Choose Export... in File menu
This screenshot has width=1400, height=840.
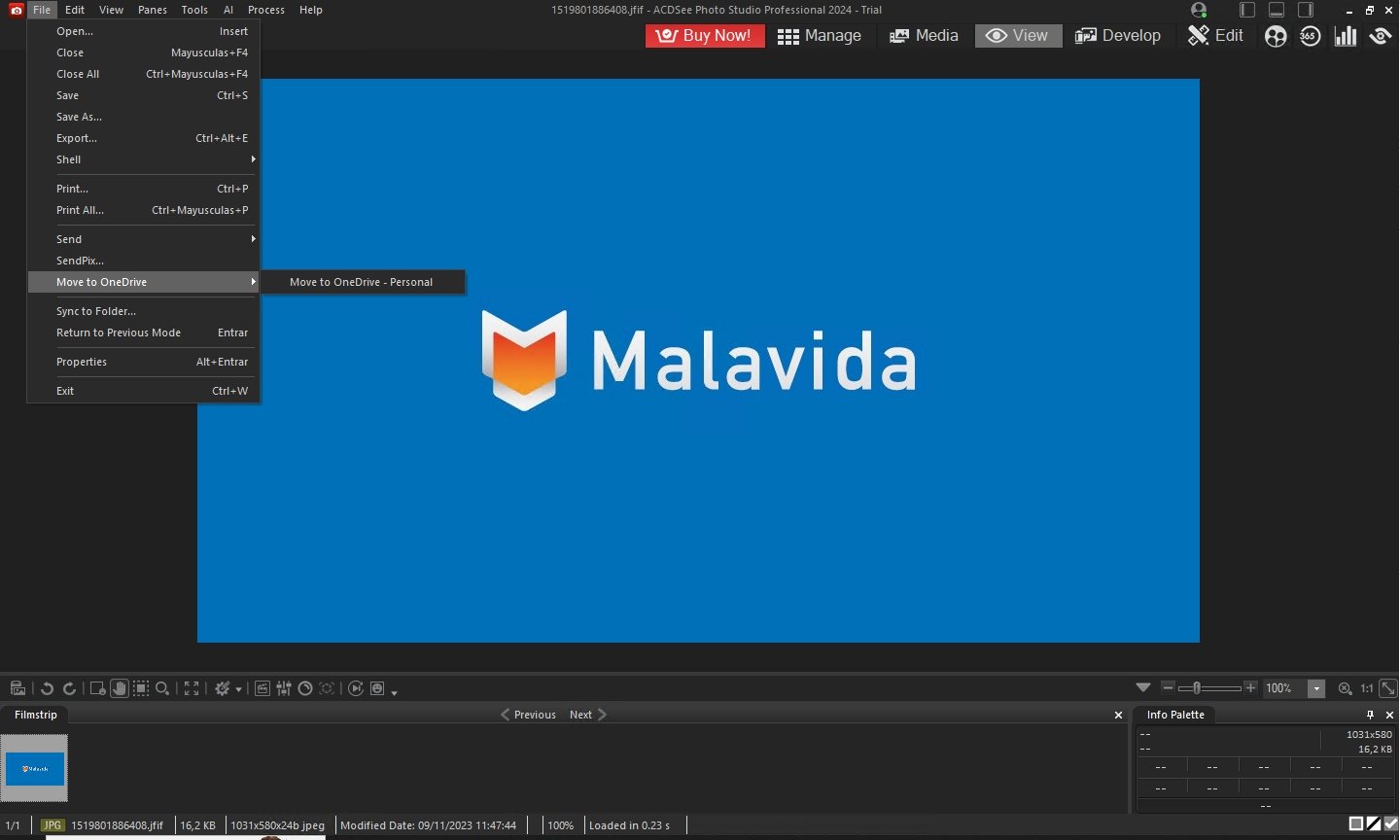tap(144, 138)
